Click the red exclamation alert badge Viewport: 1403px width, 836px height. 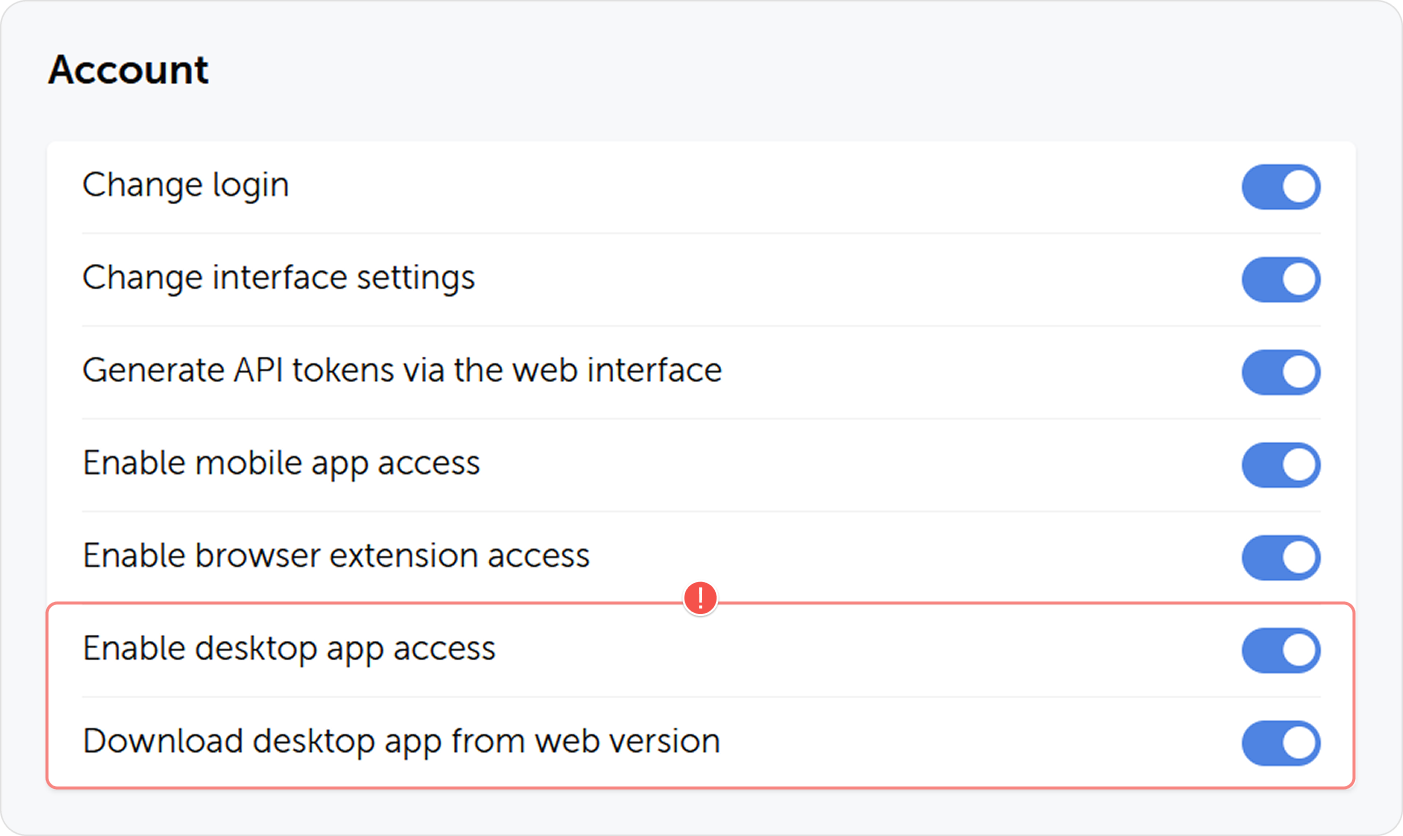point(701,597)
